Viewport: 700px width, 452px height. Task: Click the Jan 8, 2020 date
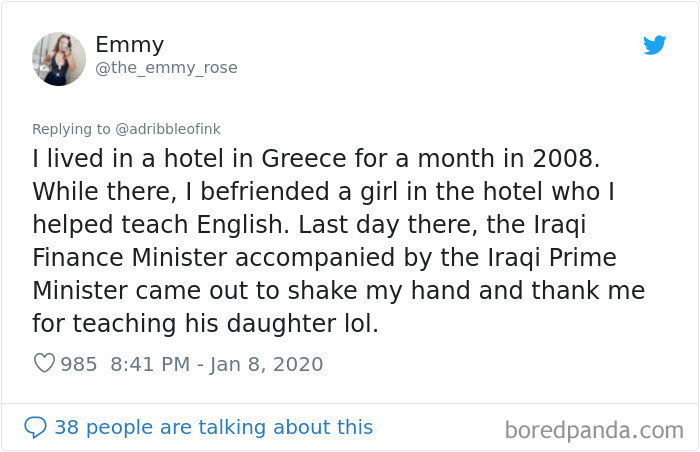(x=265, y=364)
